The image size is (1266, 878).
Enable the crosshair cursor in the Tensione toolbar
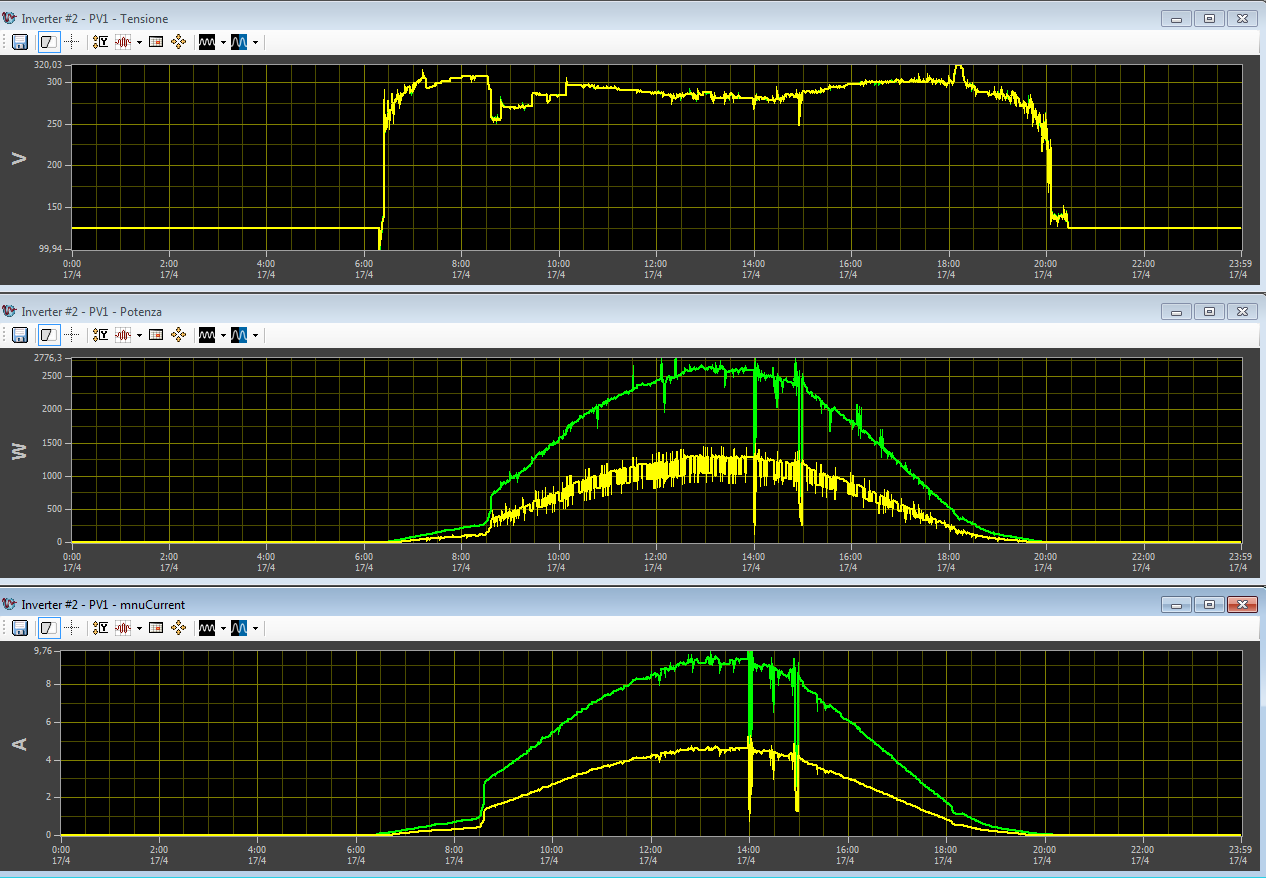[72, 42]
